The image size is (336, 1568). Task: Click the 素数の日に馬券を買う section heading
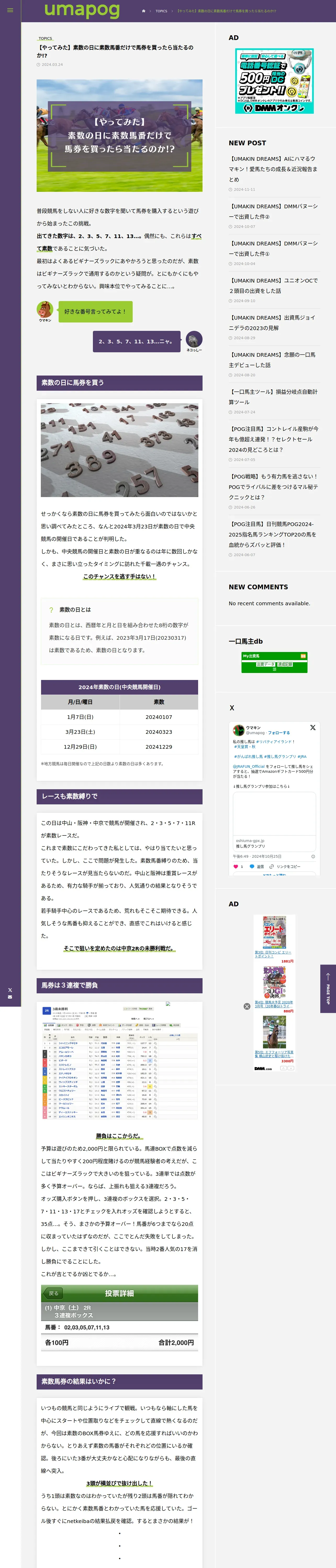[120, 383]
